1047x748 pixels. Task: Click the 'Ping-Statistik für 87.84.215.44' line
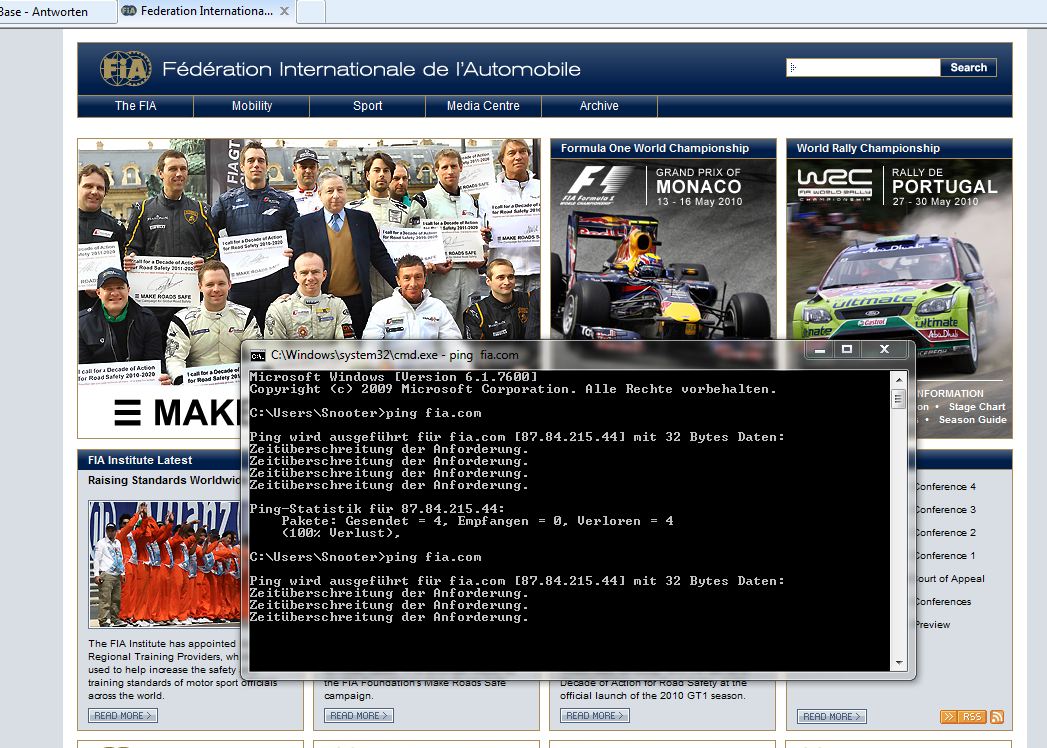[x=377, y=509]
